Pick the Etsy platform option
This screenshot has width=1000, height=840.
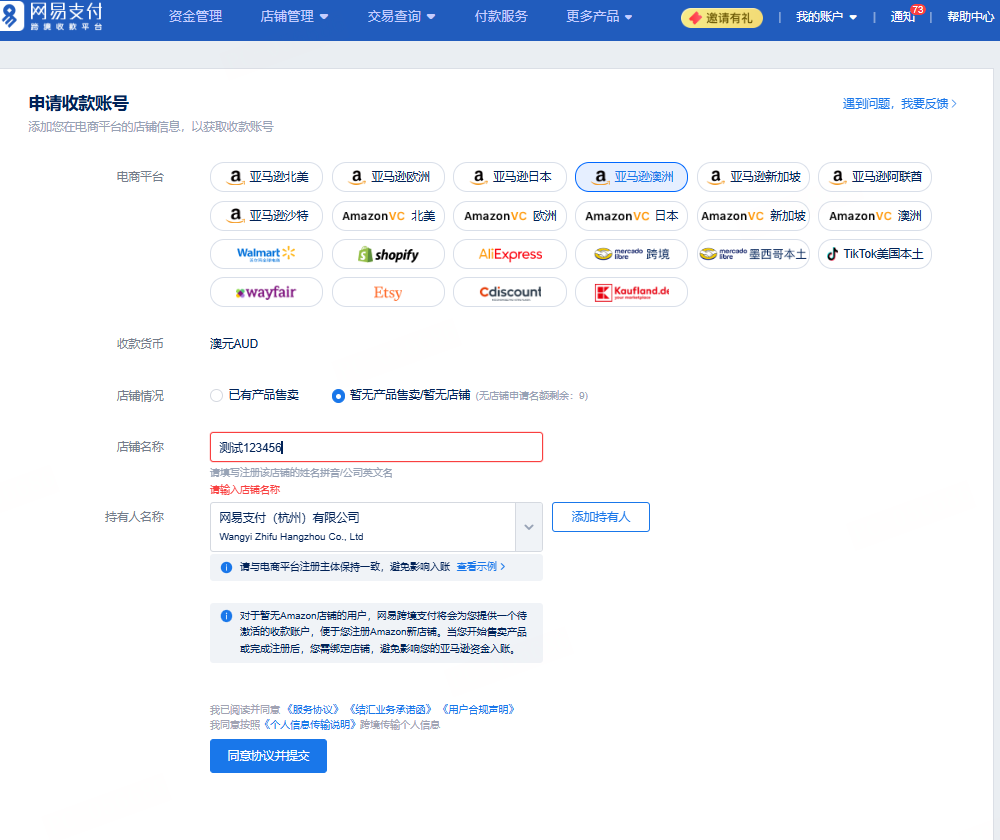[388, 292]
